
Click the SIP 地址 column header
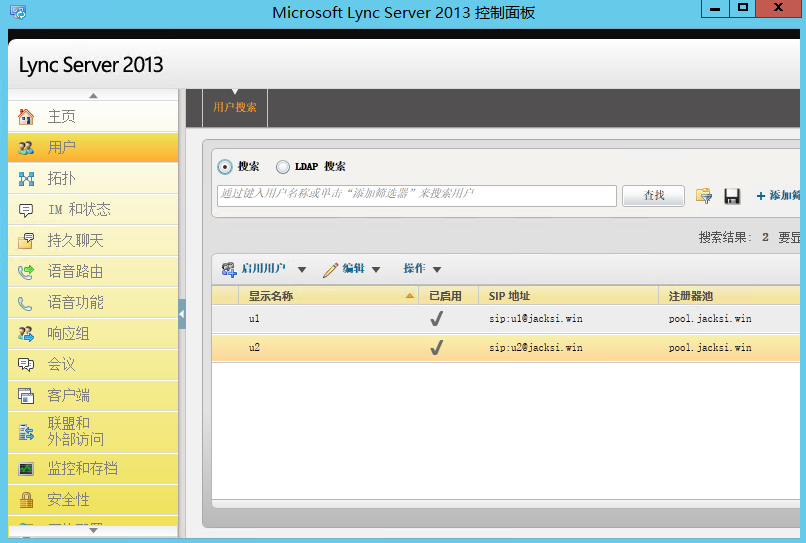[x=569, y=296]
